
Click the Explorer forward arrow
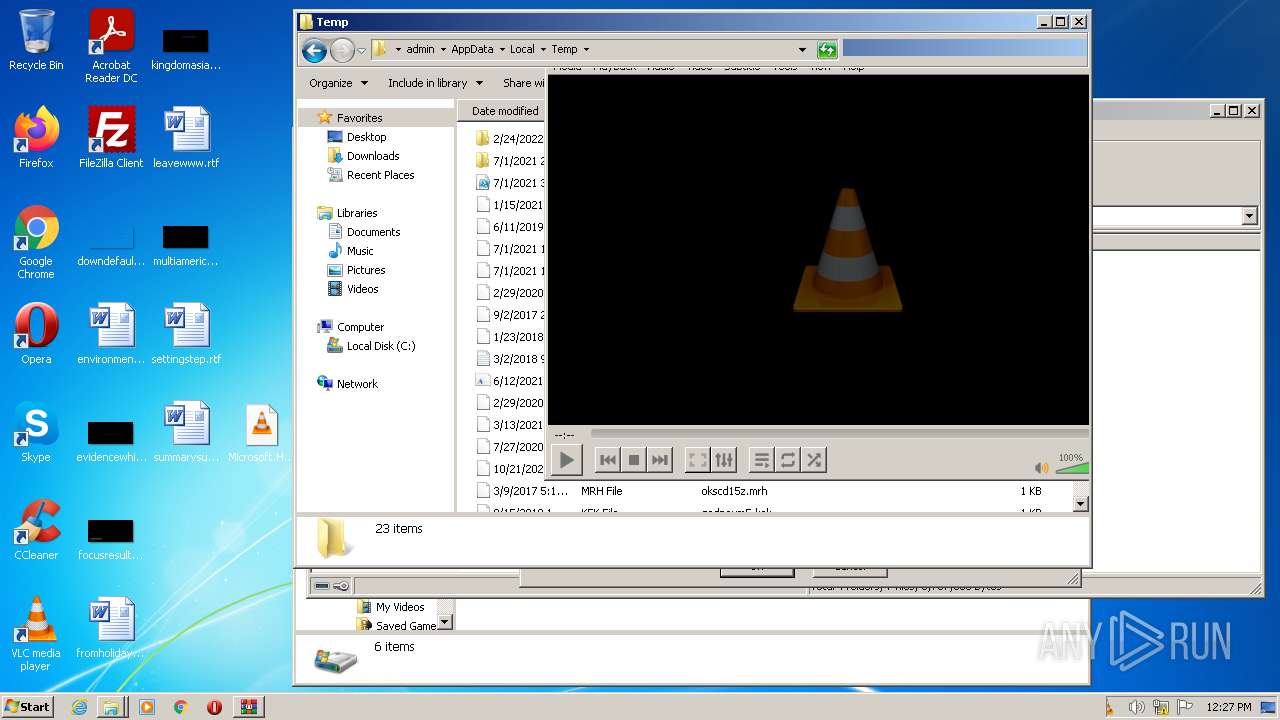tap(342, 49)
